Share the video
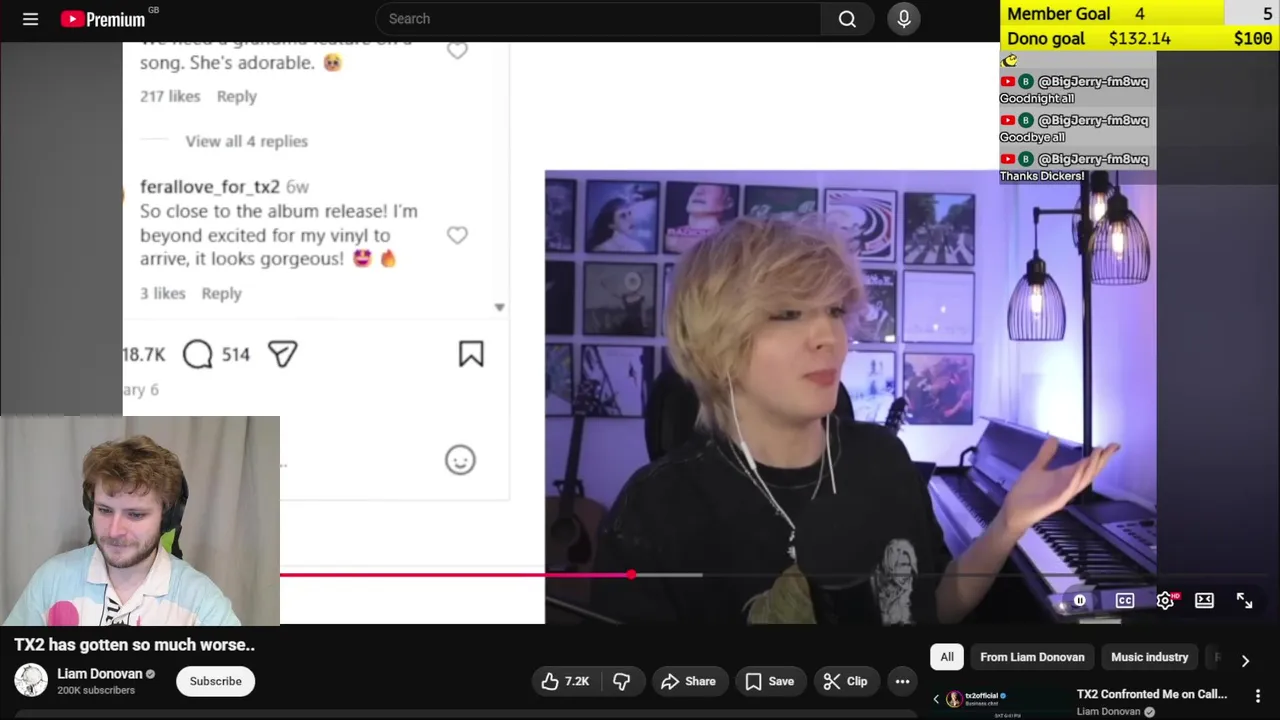The image size is (1280, 720). coord(688,681)
